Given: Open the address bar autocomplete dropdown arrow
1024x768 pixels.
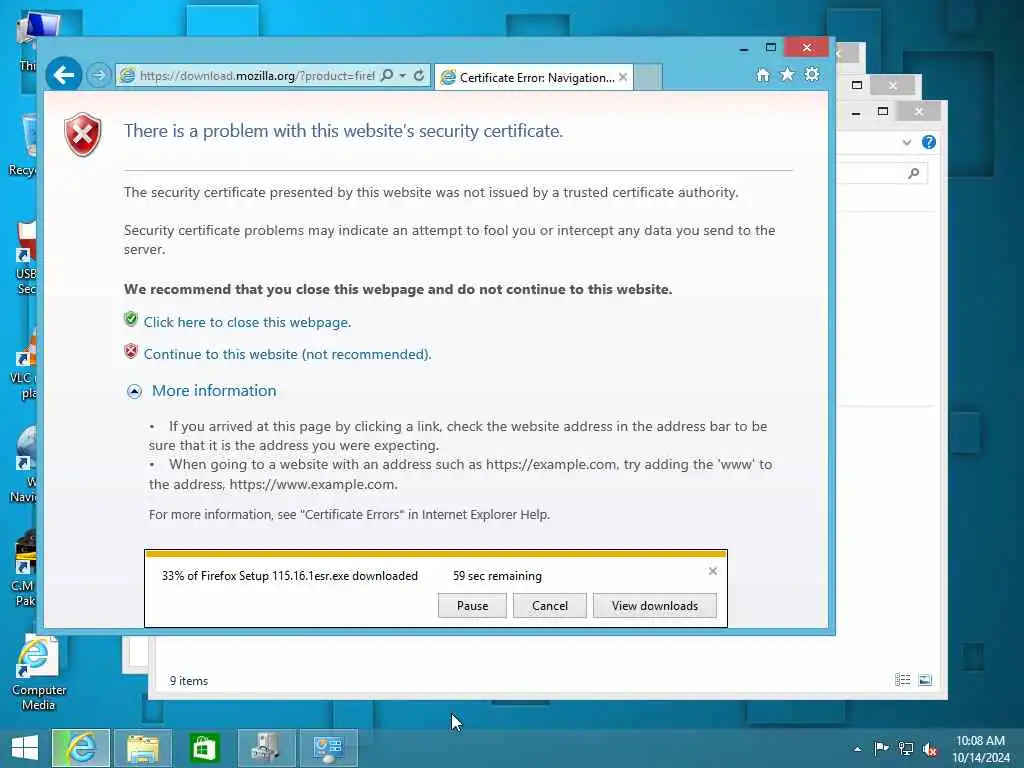Looking at the screenshot, I should tap(403, 76).
